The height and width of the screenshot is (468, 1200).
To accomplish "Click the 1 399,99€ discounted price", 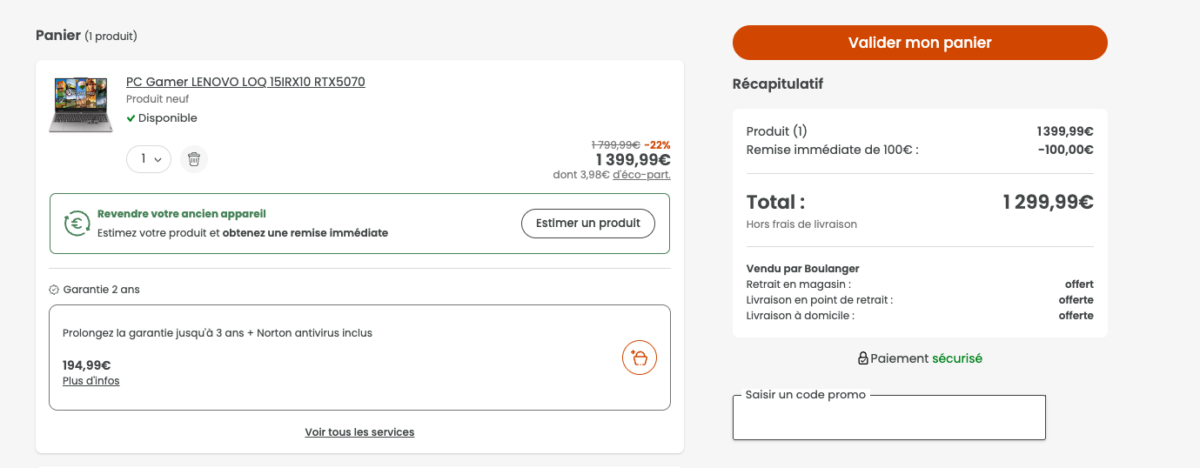I will (633, 159).
